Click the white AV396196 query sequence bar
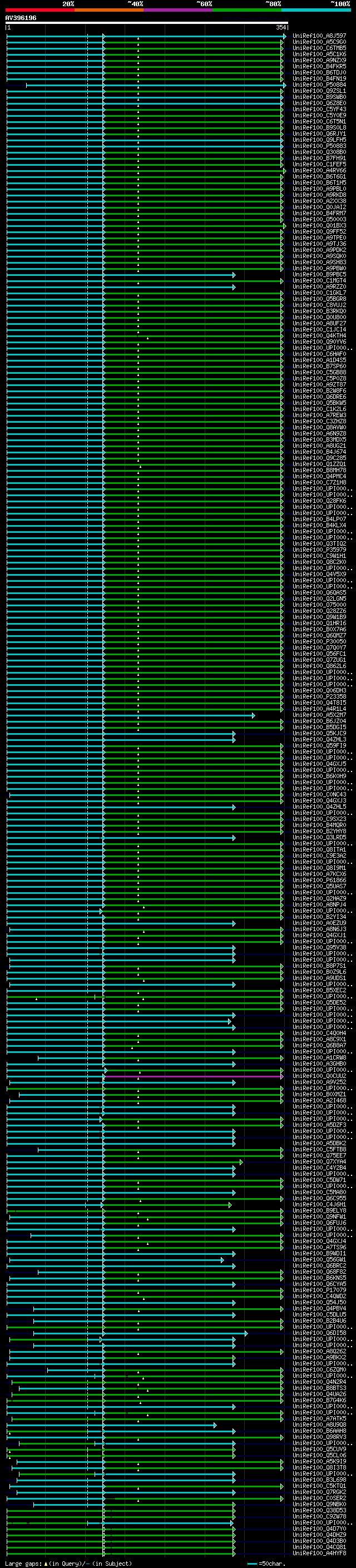The width and height of the screenshot is (356, 1568). (147, 23)
